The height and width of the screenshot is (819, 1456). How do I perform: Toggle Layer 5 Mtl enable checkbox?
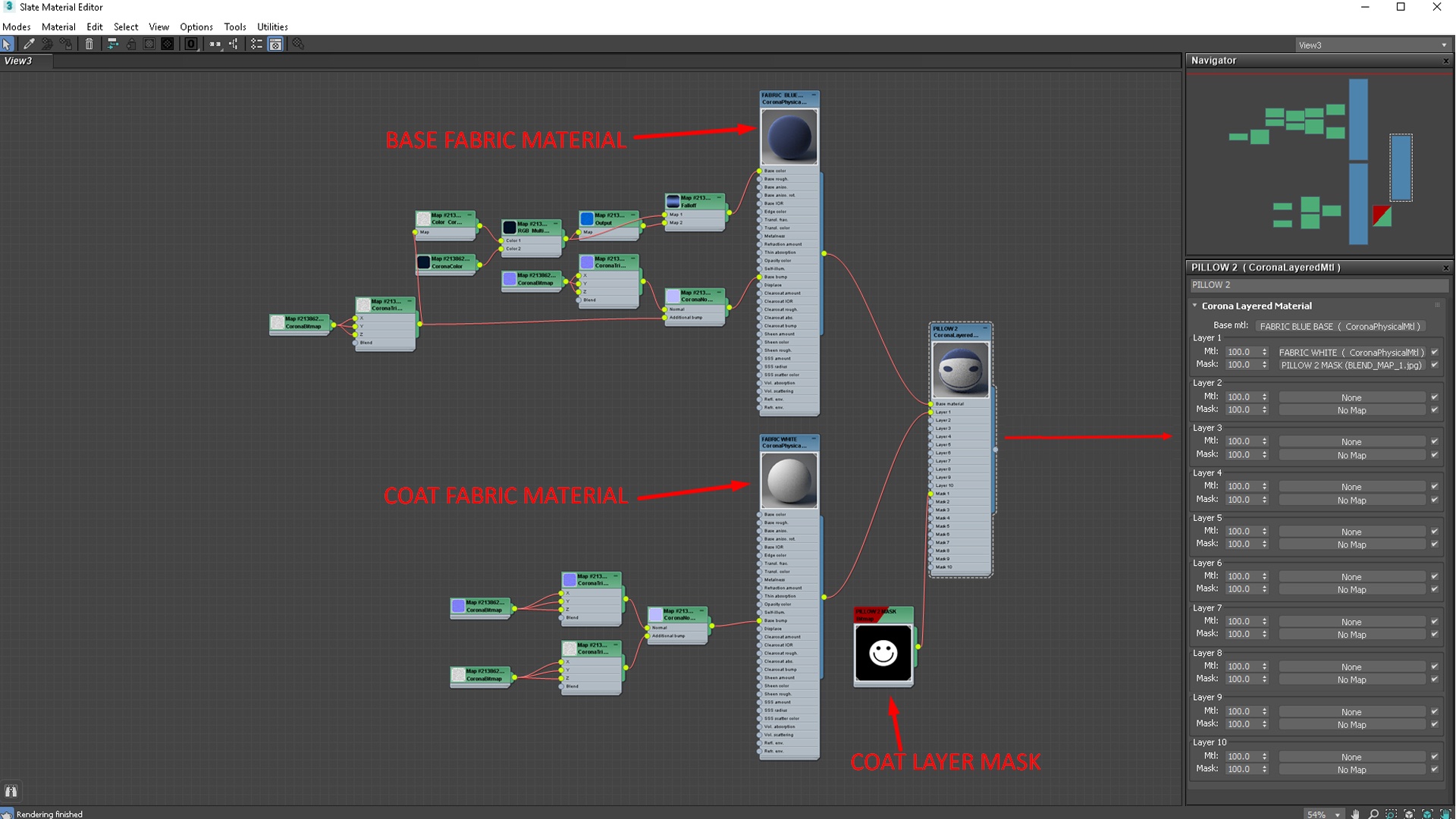coord(1435,531)
